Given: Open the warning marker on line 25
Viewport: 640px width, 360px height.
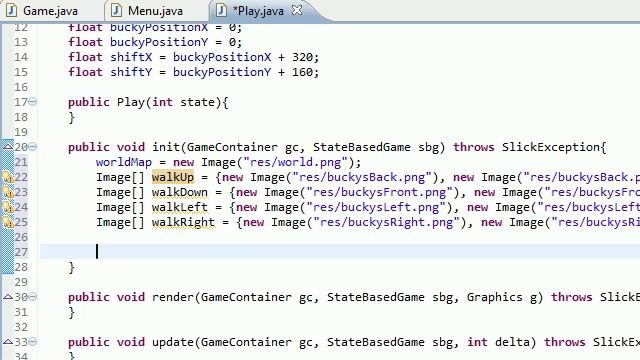Looking at the screenshot, I should pyautogui.click(x=8, y=222).
